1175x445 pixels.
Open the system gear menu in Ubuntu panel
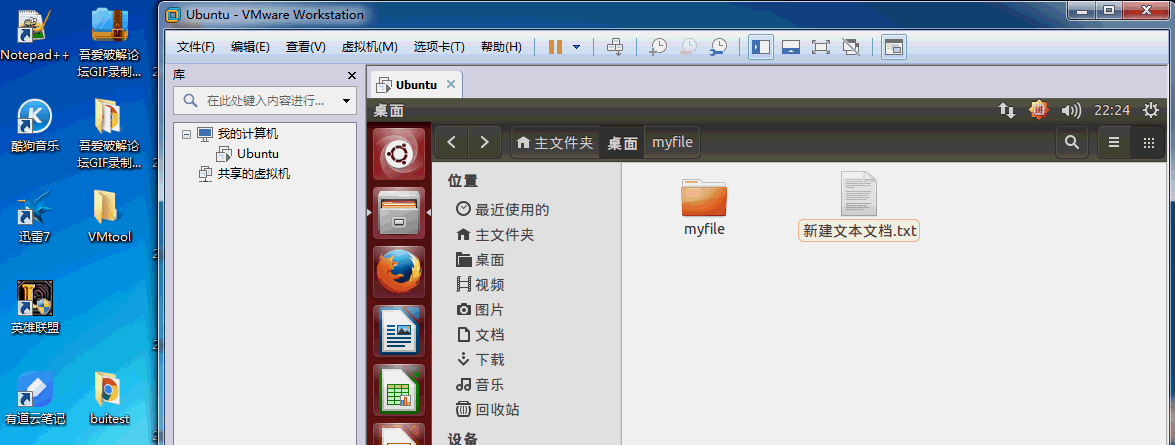[x=1151, y=110]
